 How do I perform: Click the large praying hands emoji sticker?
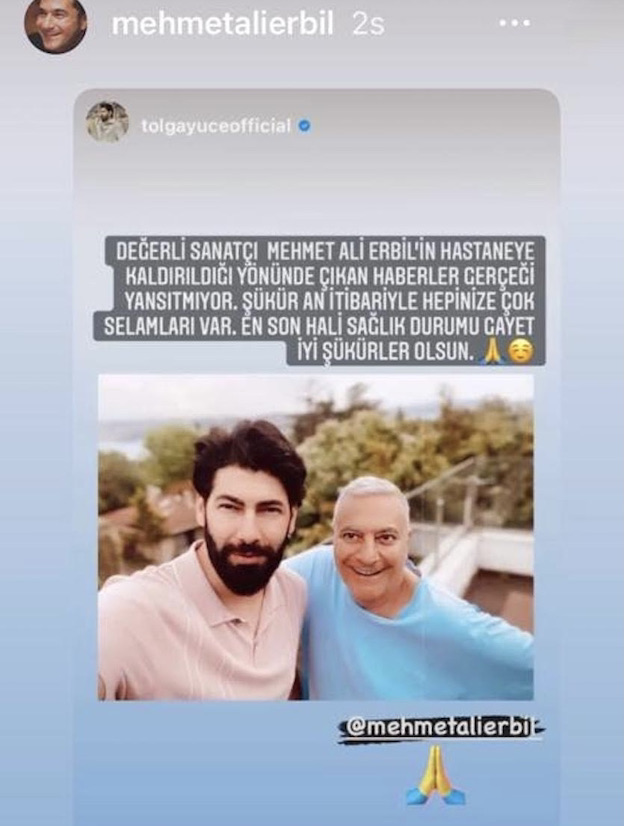[x=435, y=775]
